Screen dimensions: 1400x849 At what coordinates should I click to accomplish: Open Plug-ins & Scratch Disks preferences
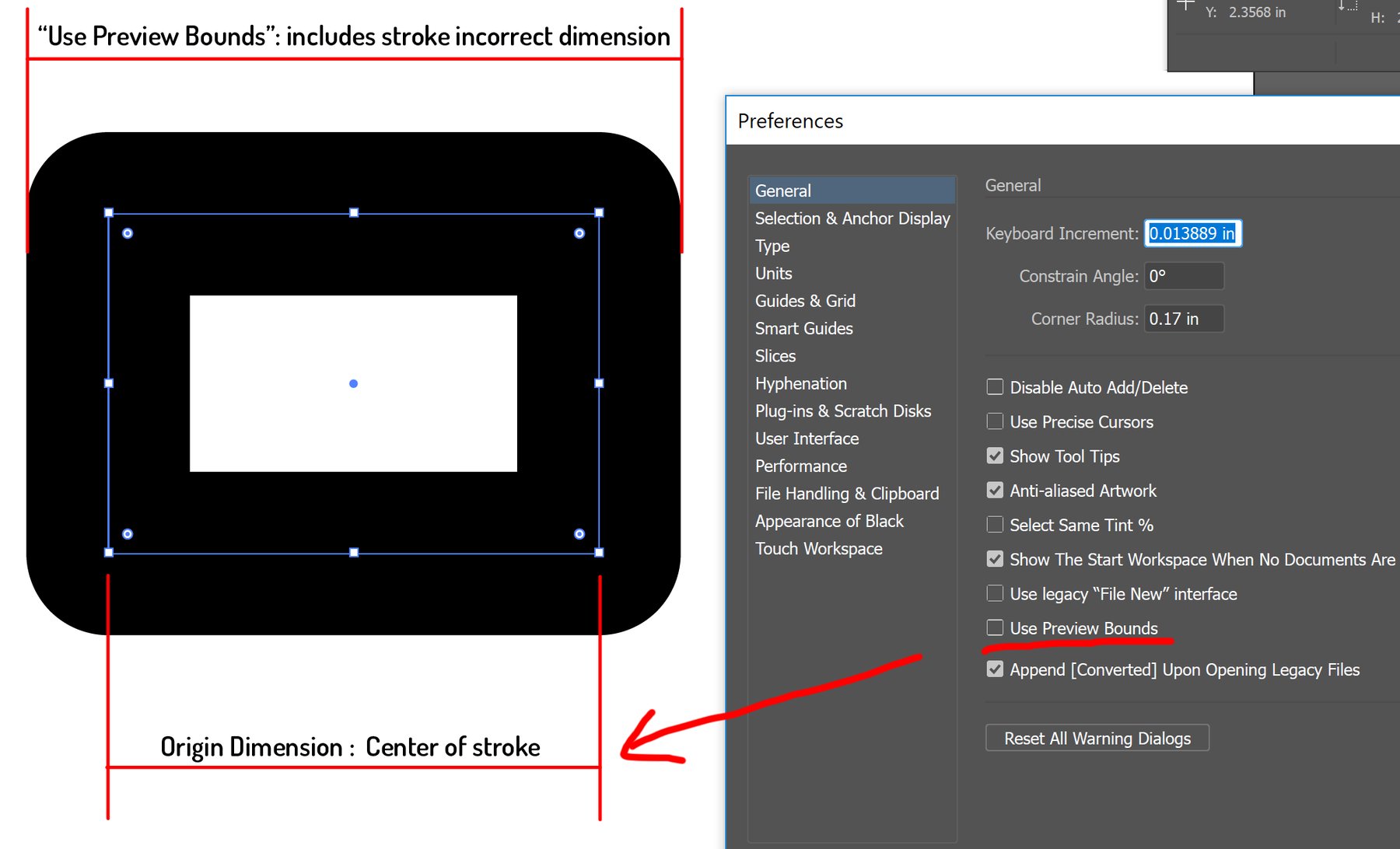click(842, 411)
